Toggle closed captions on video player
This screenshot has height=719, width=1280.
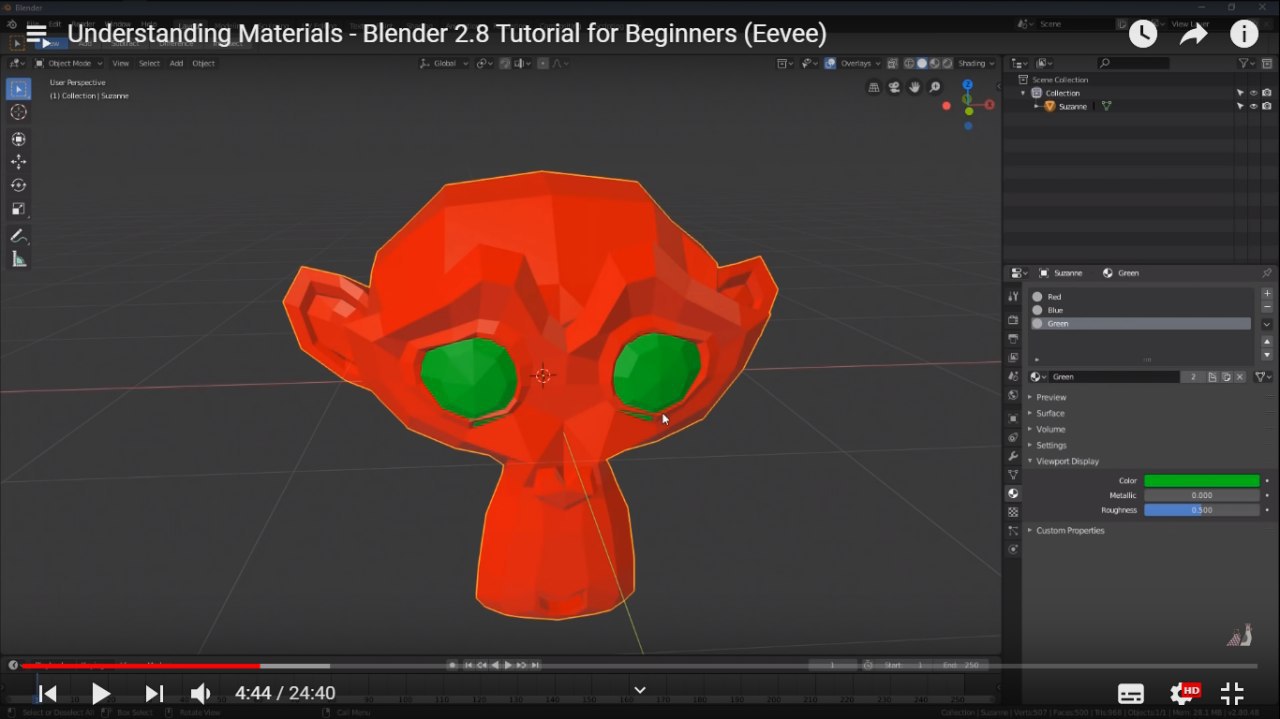tap(1131, 693)
